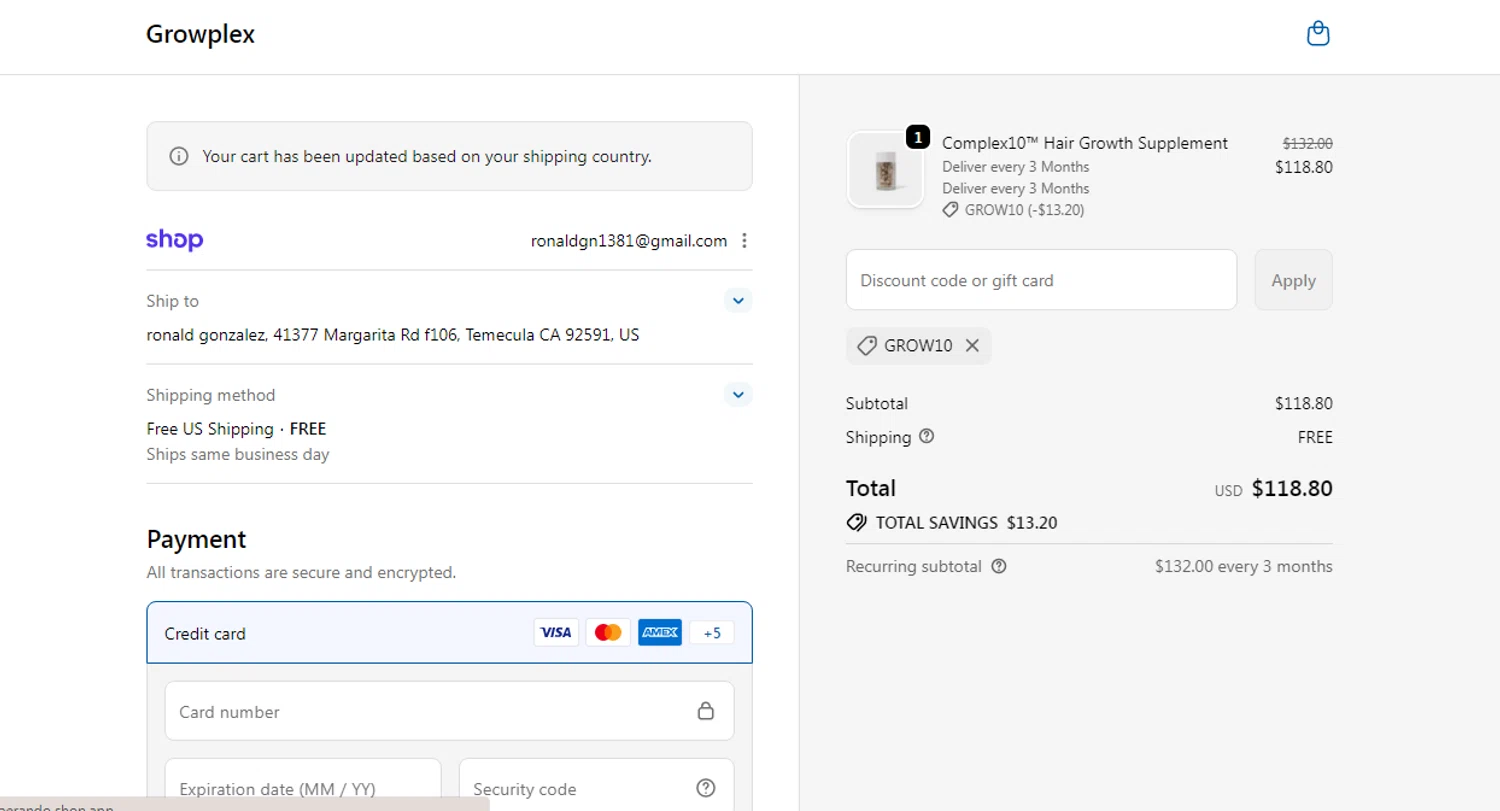Select the Credit card payment option
Screen dimensions: 1500x811
click(449, 633)
